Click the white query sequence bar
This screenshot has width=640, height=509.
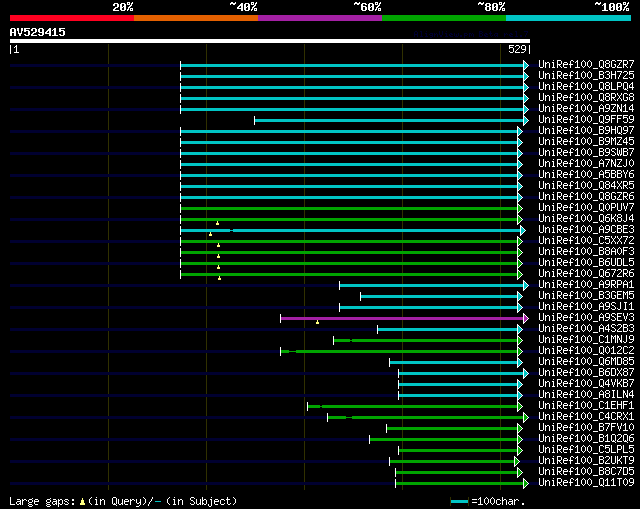coord(270,41)
